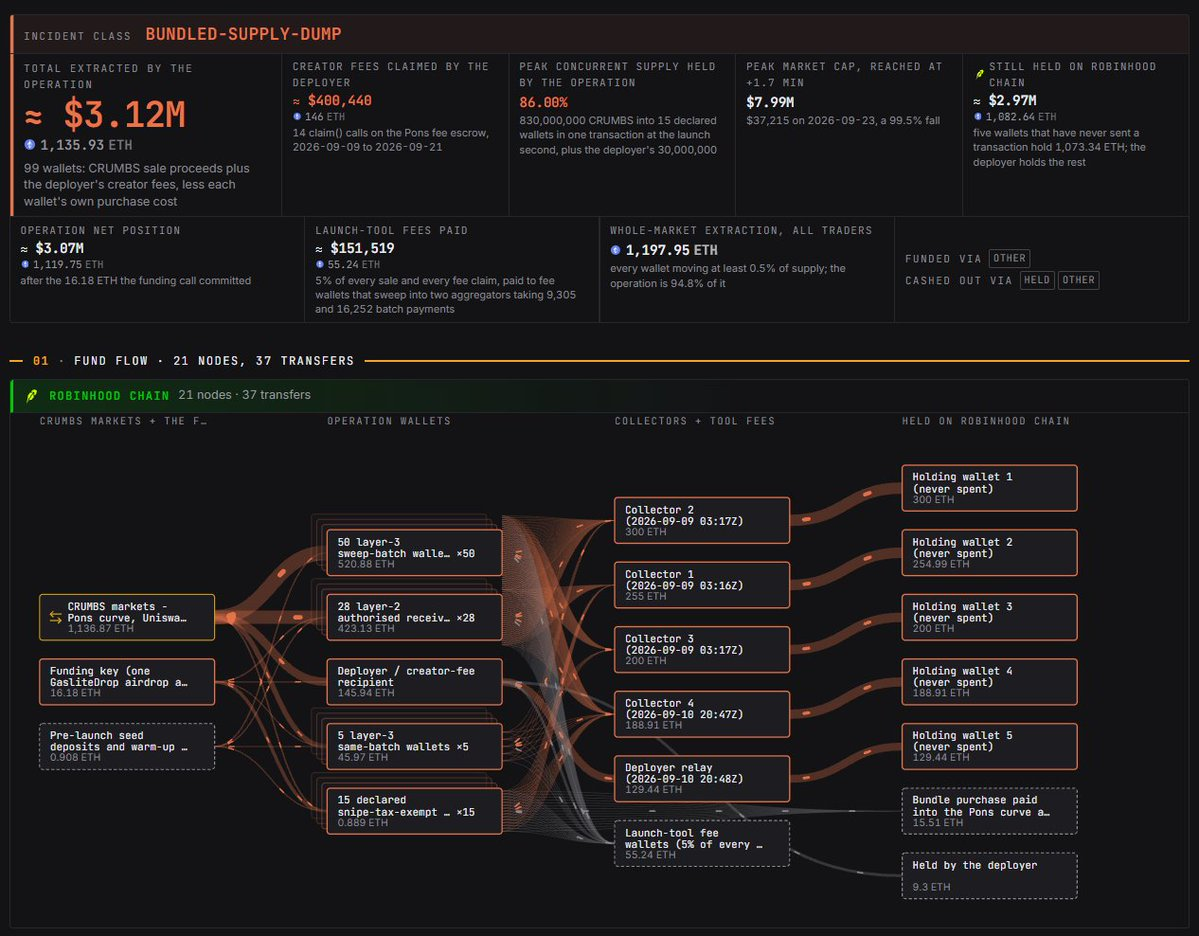Click the 86.00% peak supply figure

click(544, 102)
